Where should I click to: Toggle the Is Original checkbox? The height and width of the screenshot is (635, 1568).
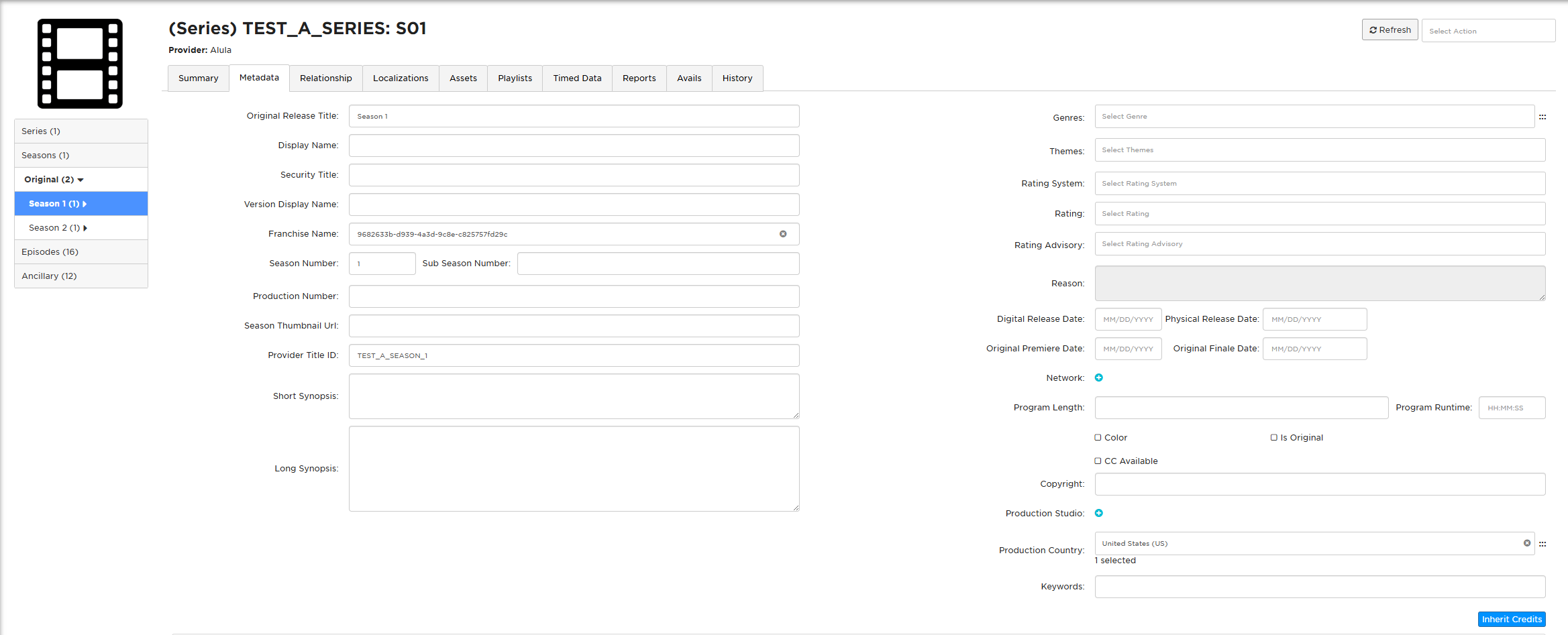pos(1274,437)
